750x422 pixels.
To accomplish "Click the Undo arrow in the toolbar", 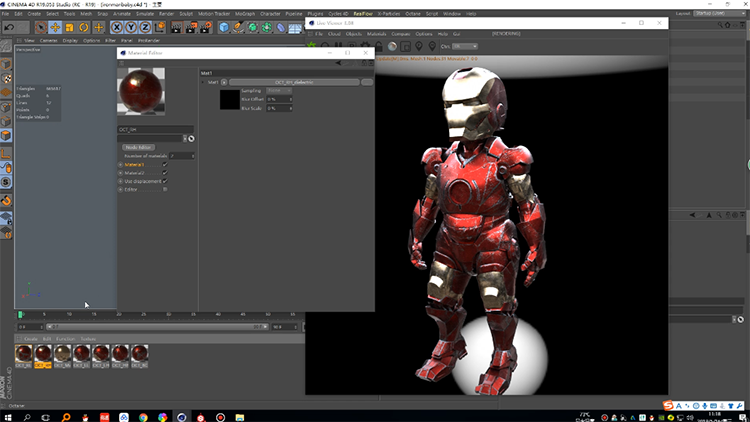I will tap(9, 26).
